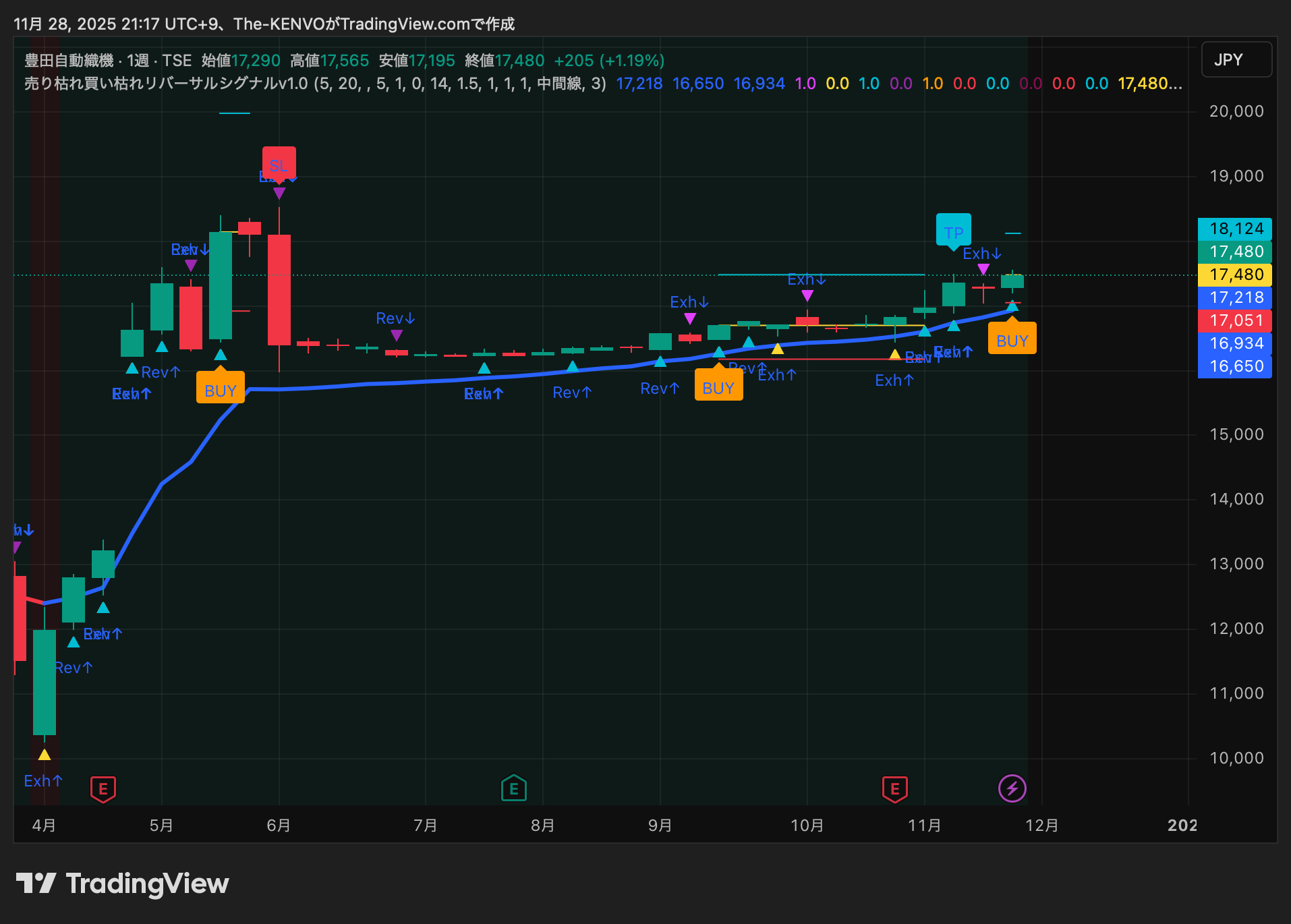
Task: Click the green earnings E icon near late July
Action: (x=514, y=788)
